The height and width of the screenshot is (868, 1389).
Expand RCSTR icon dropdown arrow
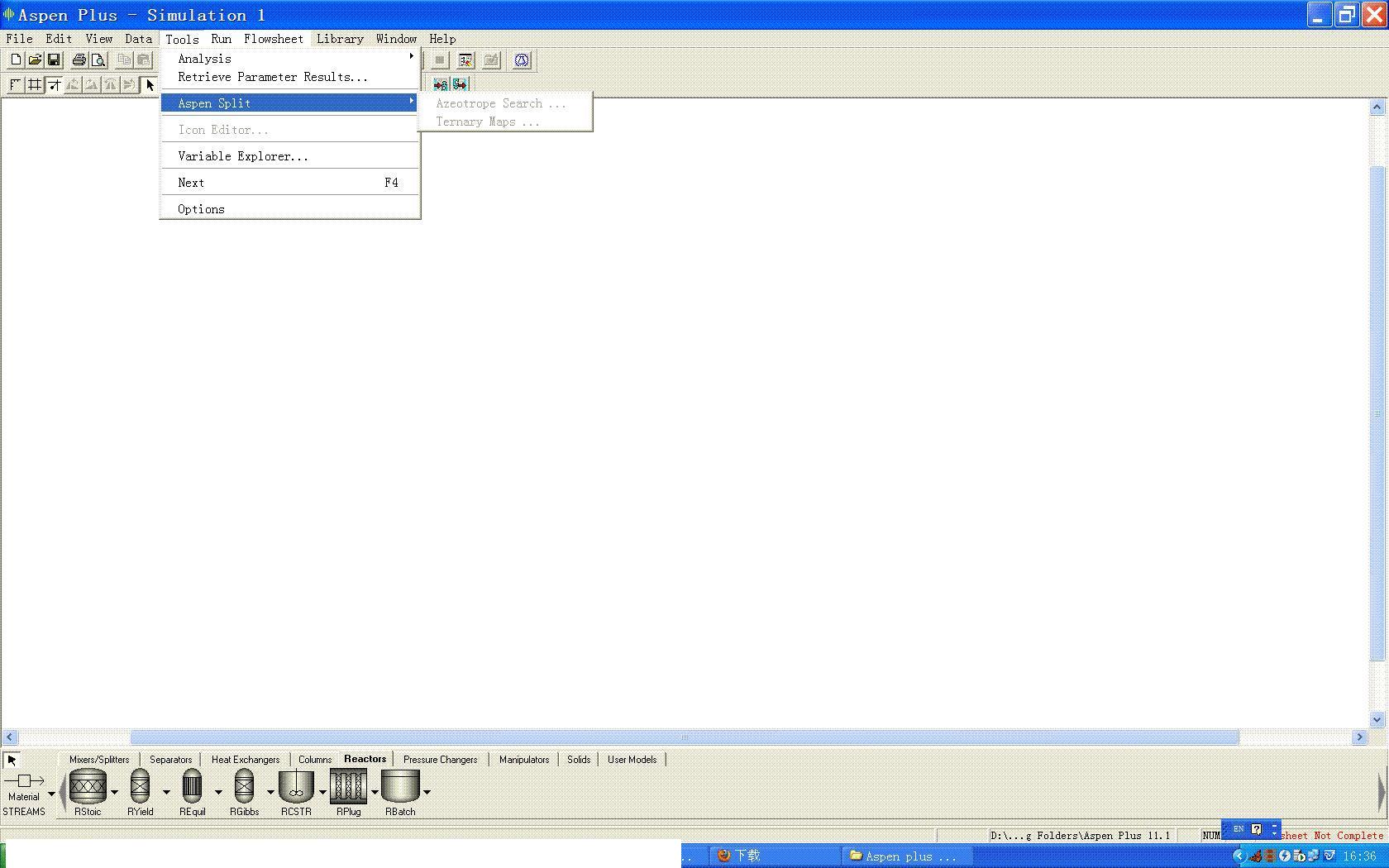click(322, 792)
